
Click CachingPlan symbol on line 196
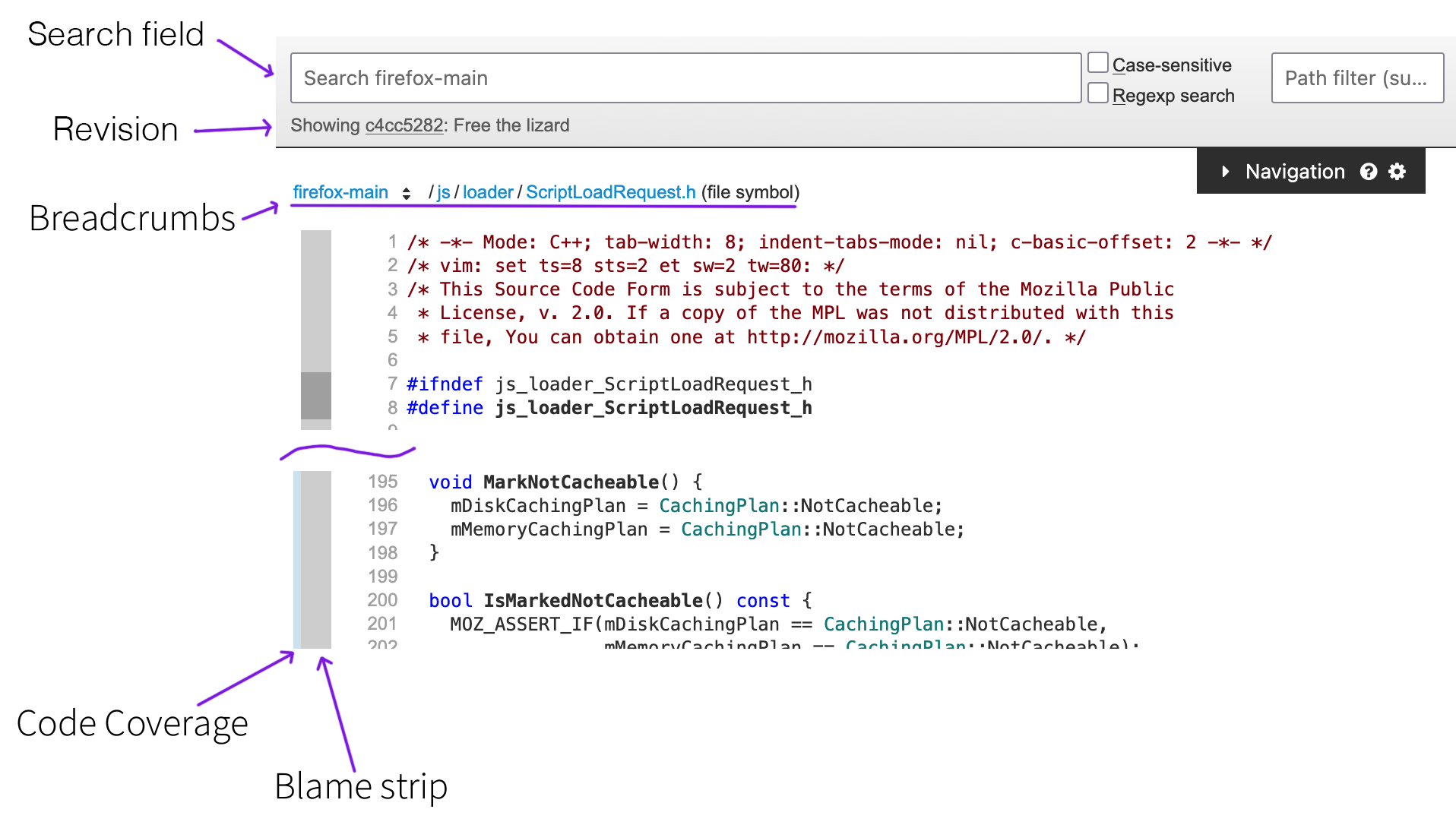point(718,506)
